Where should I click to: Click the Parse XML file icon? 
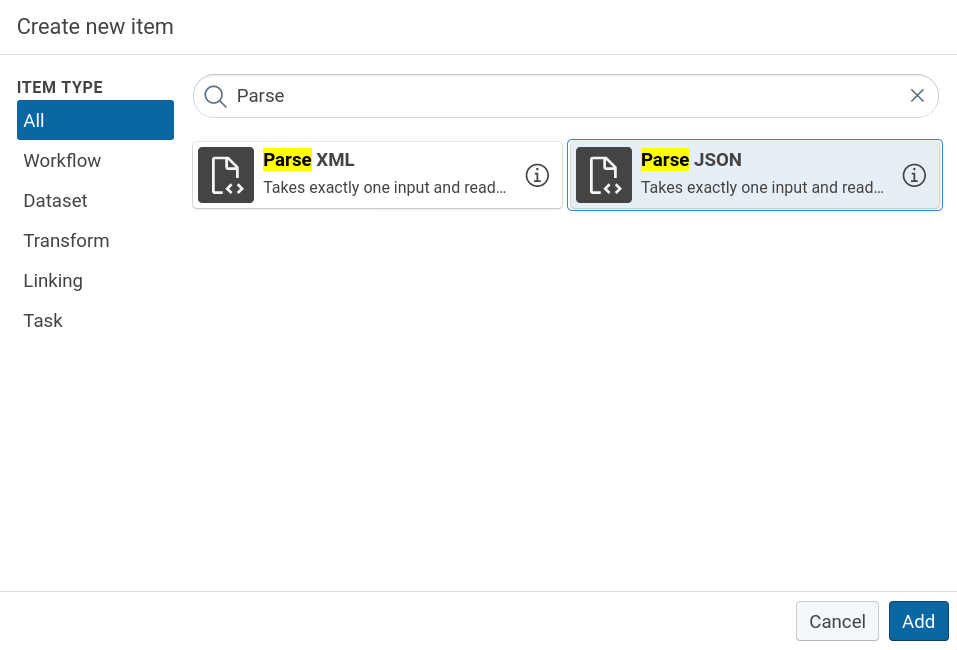(x=225, y=174)
